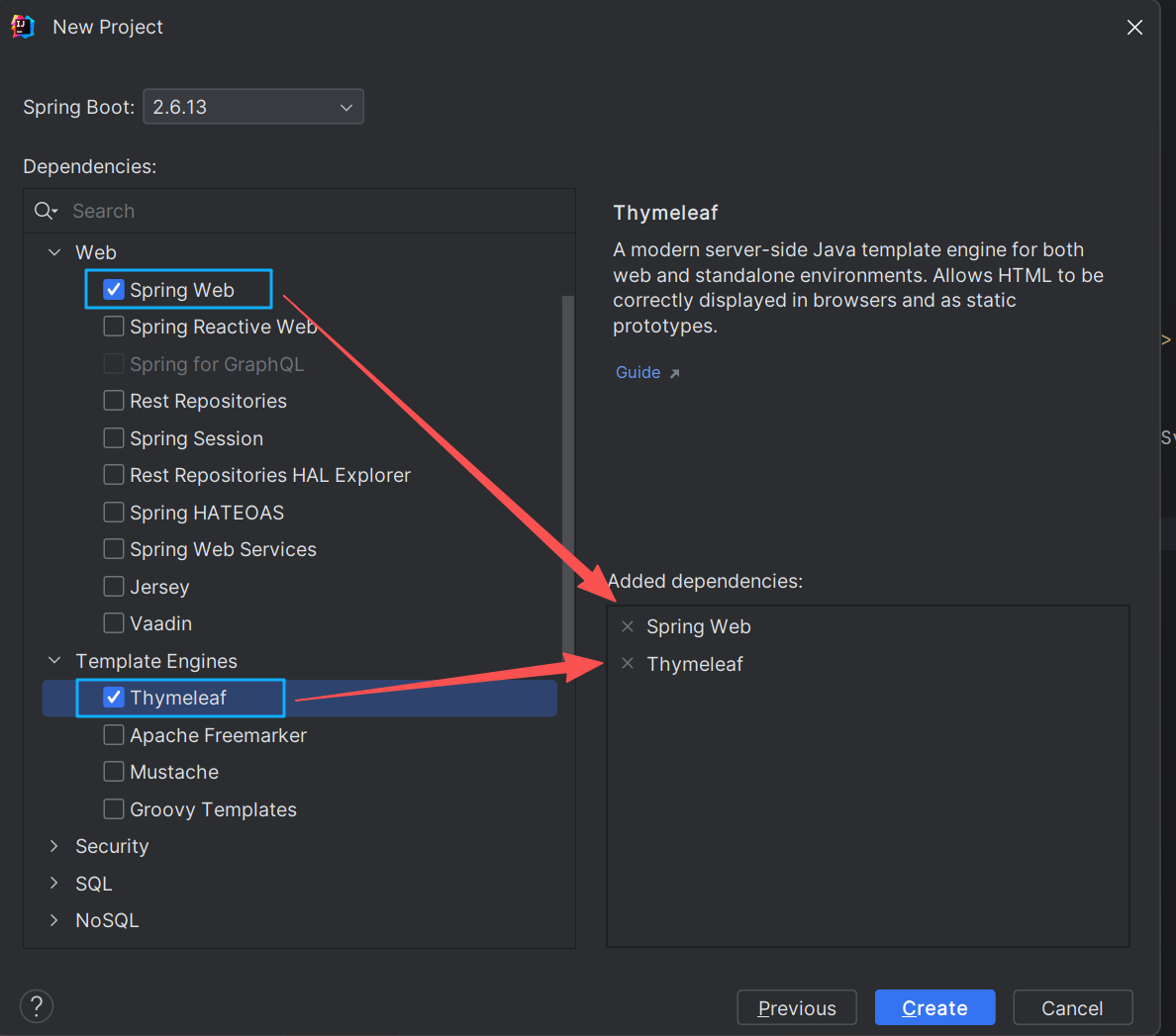Enable the Rest Repositories dependency
Screen dimensions: 1176x1036
coord(113,401)
